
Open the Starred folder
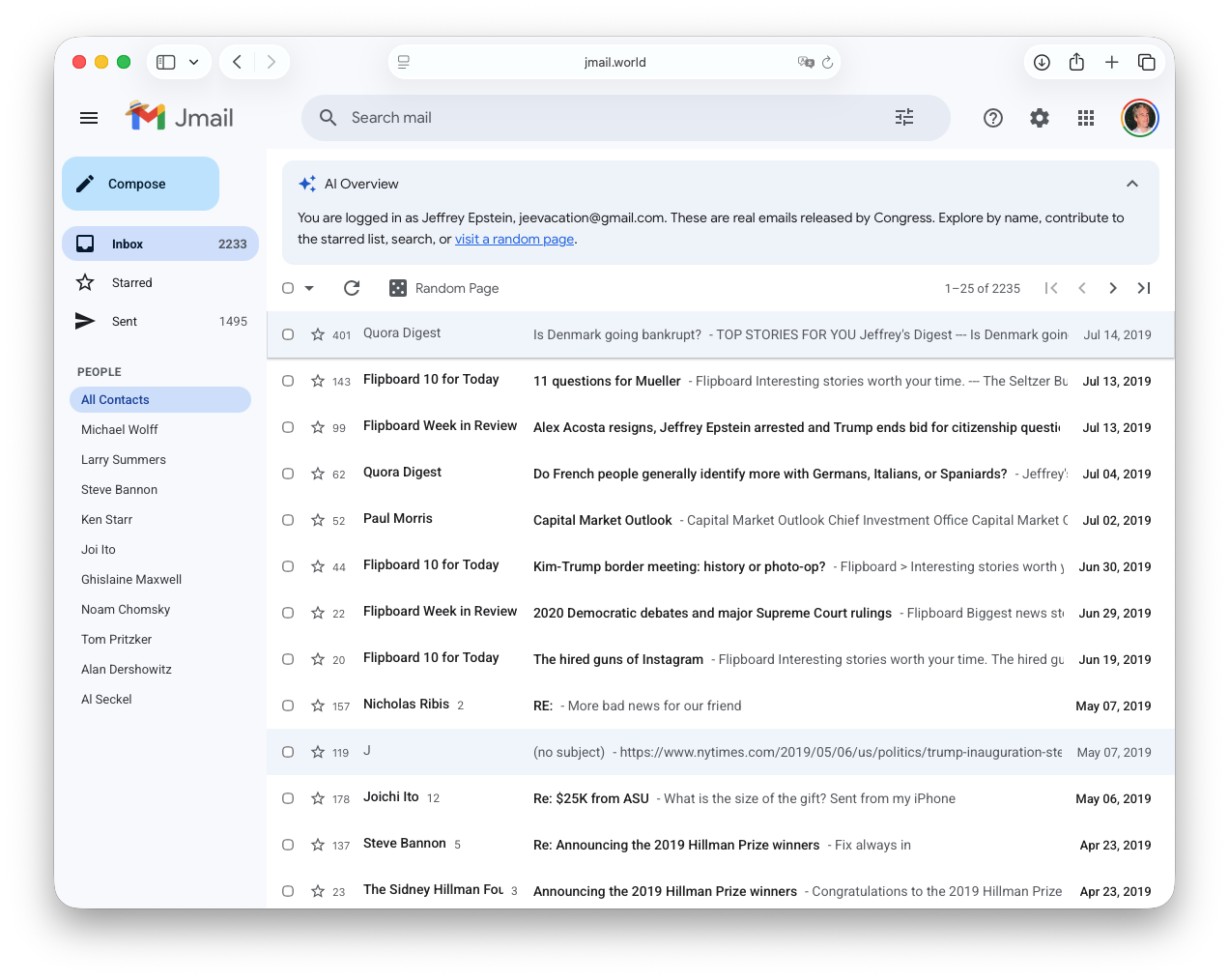(131, 282)
